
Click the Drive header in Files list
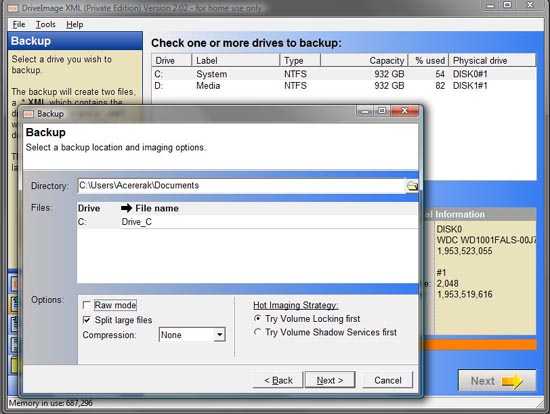pos(89,208)
